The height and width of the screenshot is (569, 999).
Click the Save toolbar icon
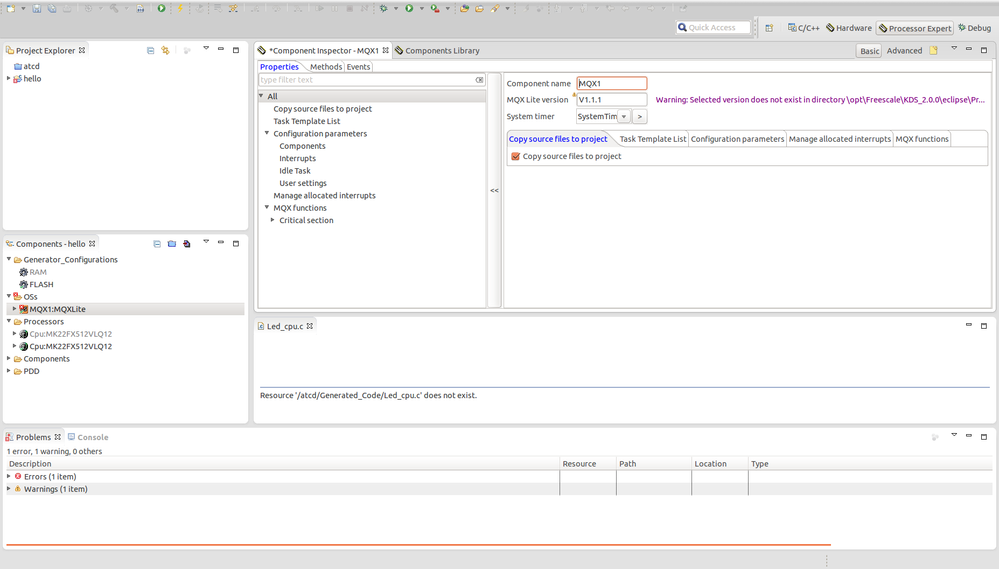(37, 8)
